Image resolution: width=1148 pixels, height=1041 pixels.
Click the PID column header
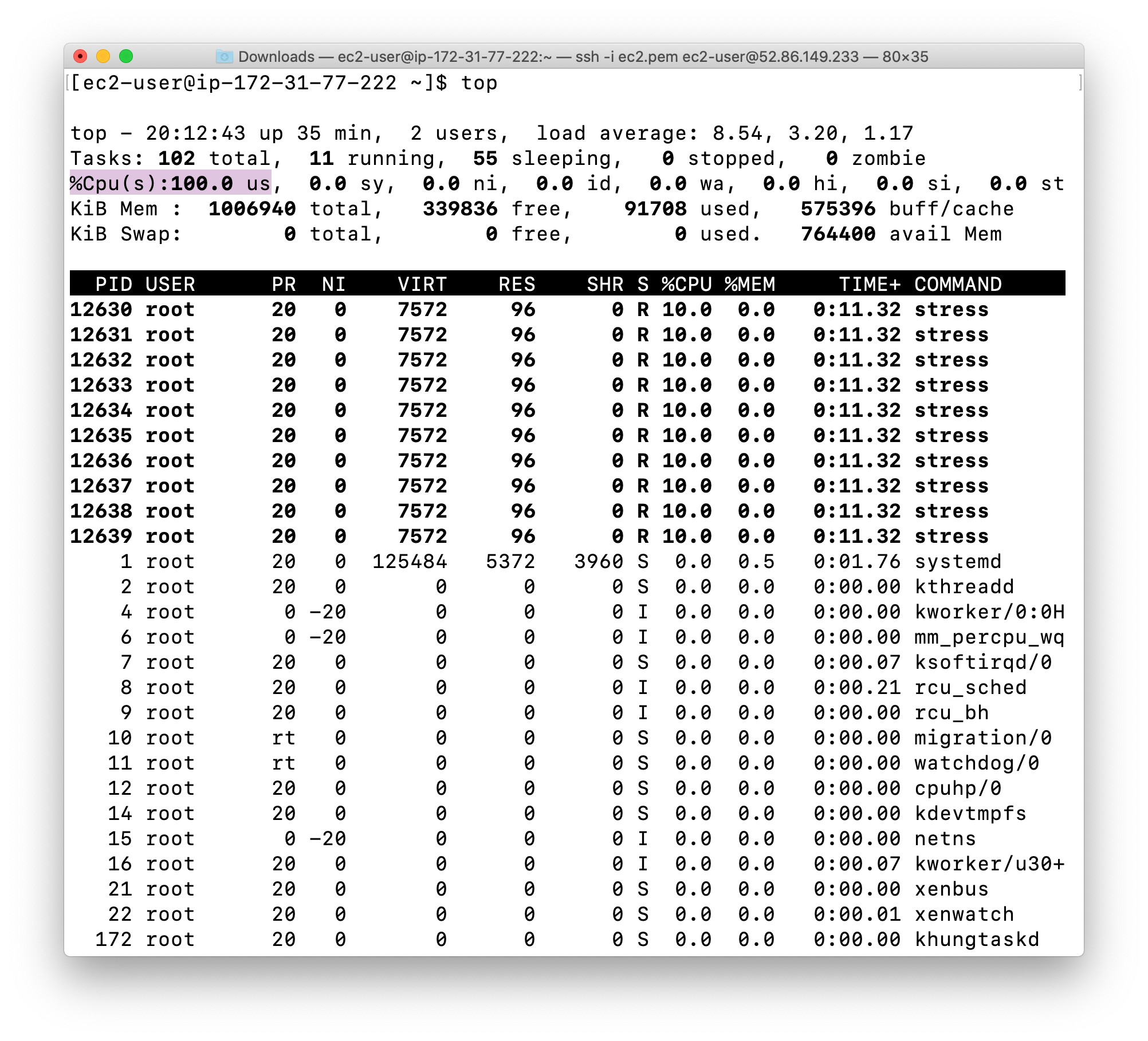tap(113, 284)
